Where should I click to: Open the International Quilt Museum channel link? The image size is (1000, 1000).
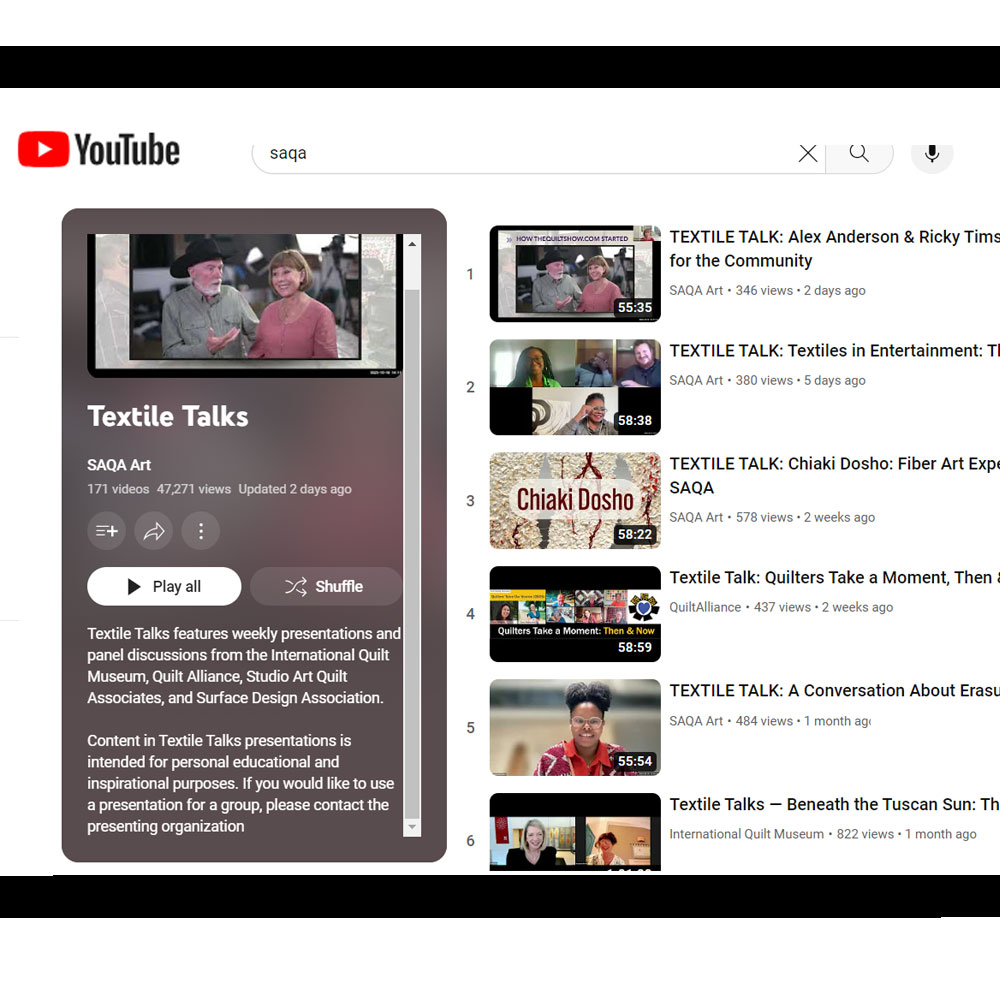click(747, 834)
